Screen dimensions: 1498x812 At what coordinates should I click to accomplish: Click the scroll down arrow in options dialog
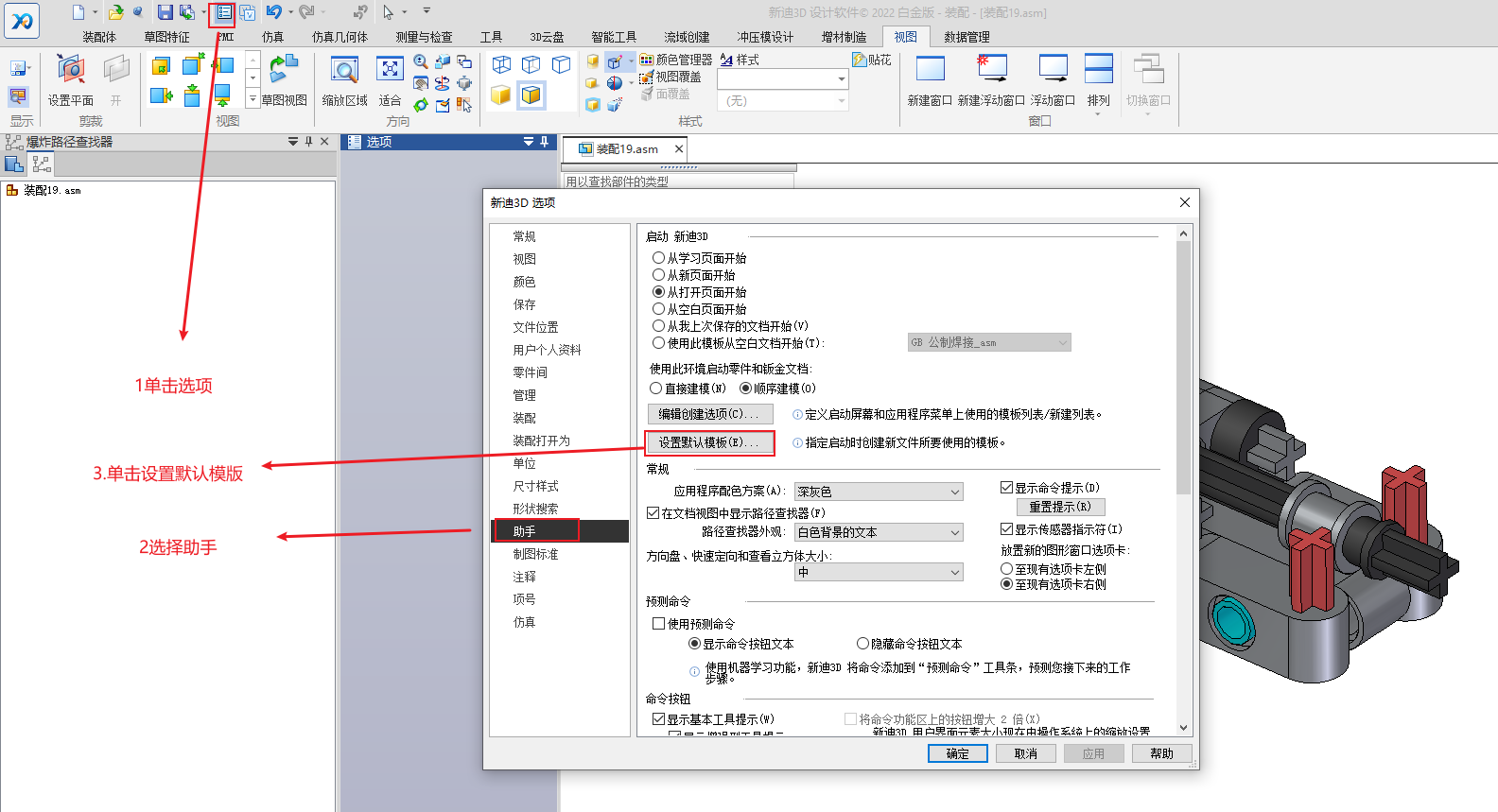(1184, 728)
